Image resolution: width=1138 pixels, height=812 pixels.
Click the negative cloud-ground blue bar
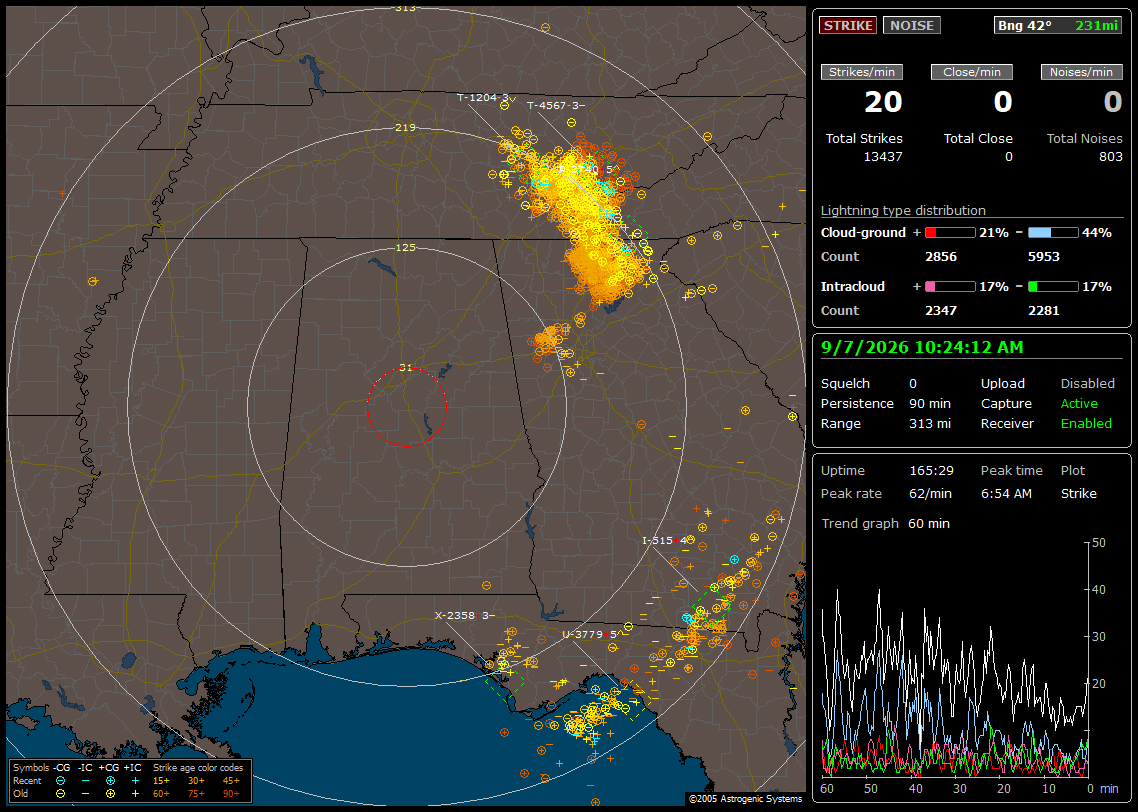tap(1053, 233)
